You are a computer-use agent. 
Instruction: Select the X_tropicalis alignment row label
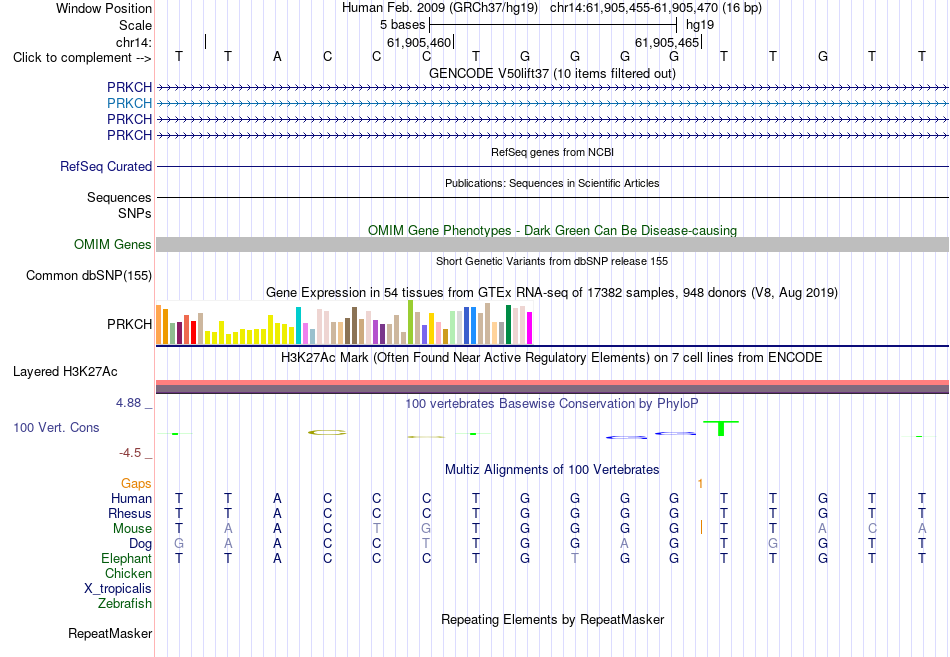tap(118, 589)
